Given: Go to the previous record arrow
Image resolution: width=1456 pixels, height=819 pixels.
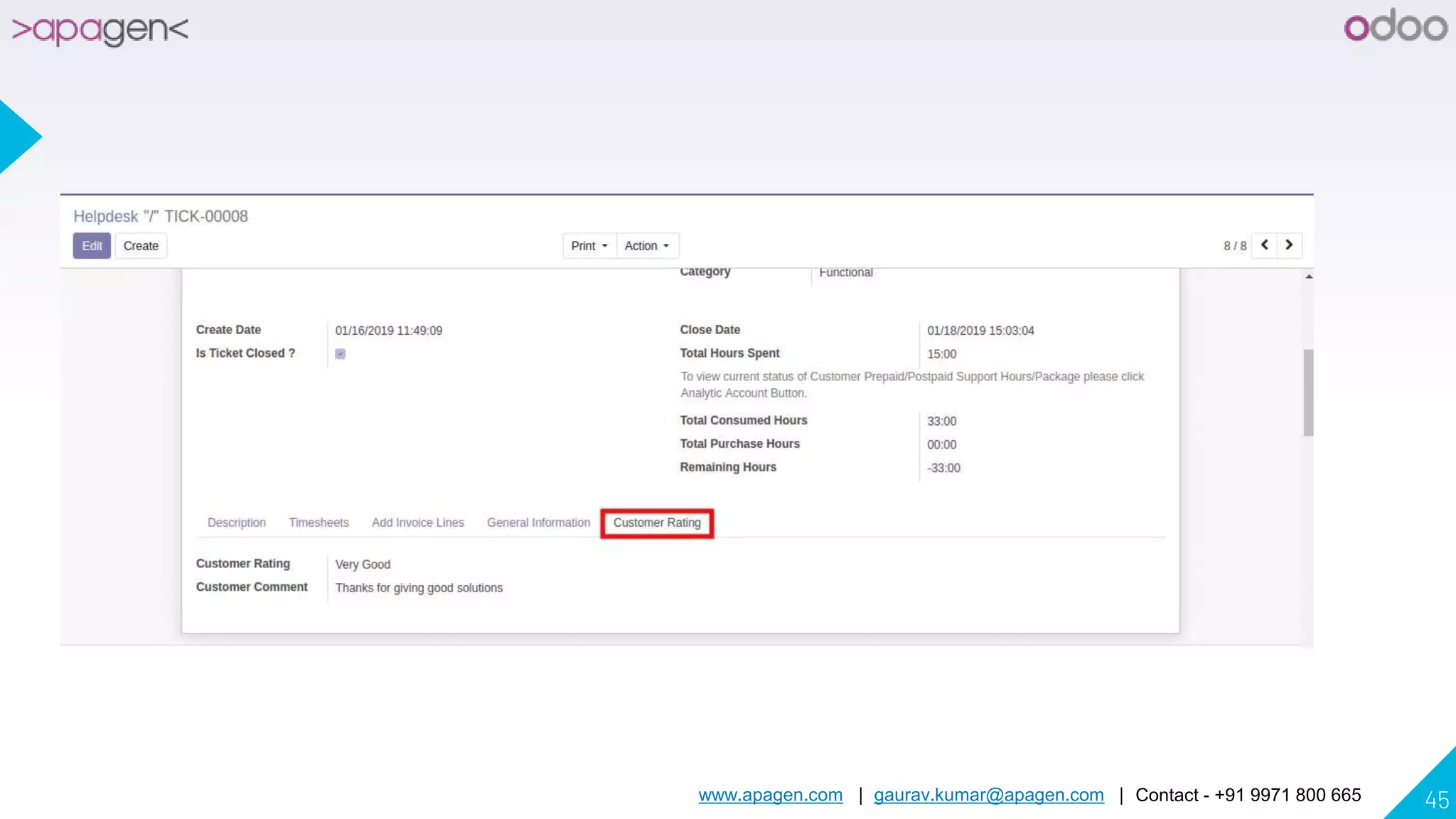Looking at the screenshot, I should pos(1264,245).
